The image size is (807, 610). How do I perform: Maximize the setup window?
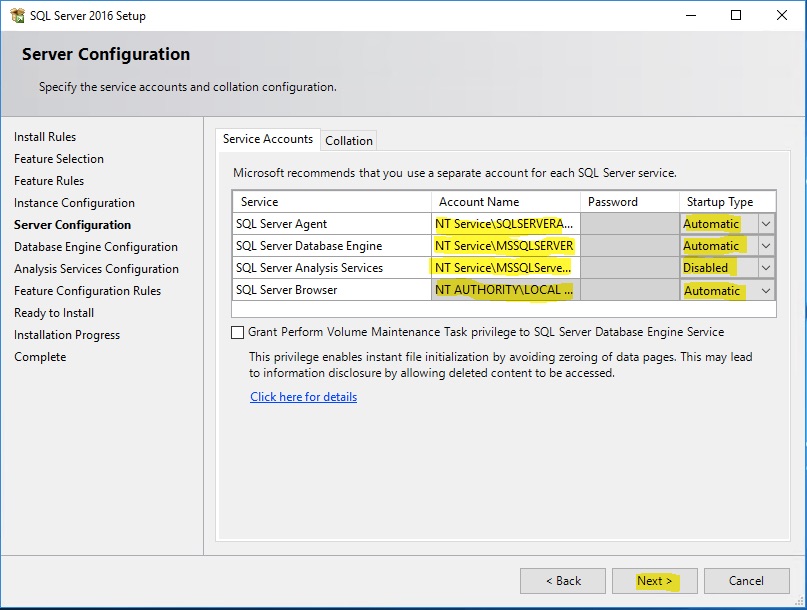tap(736, 15)
